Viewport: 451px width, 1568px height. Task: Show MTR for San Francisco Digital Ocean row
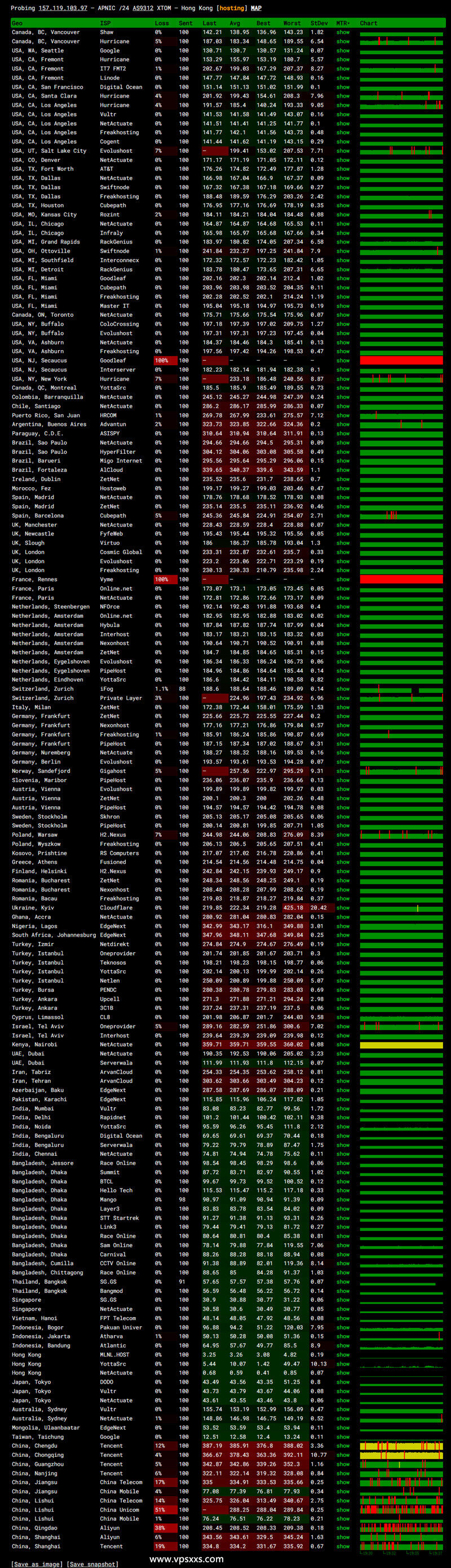coord(343,87)
